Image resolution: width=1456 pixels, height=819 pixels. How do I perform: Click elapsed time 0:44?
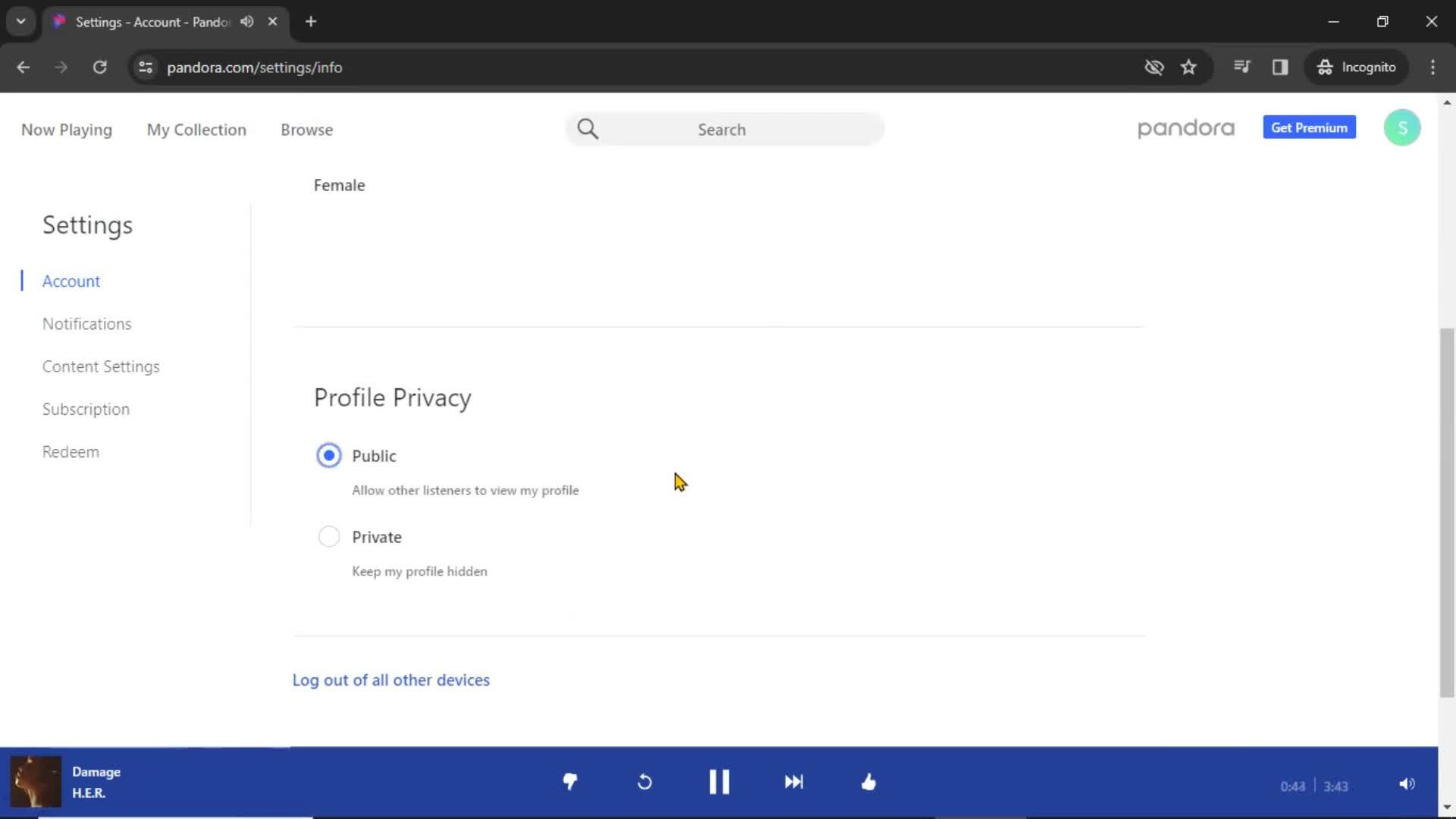[x=1293, y=786]
